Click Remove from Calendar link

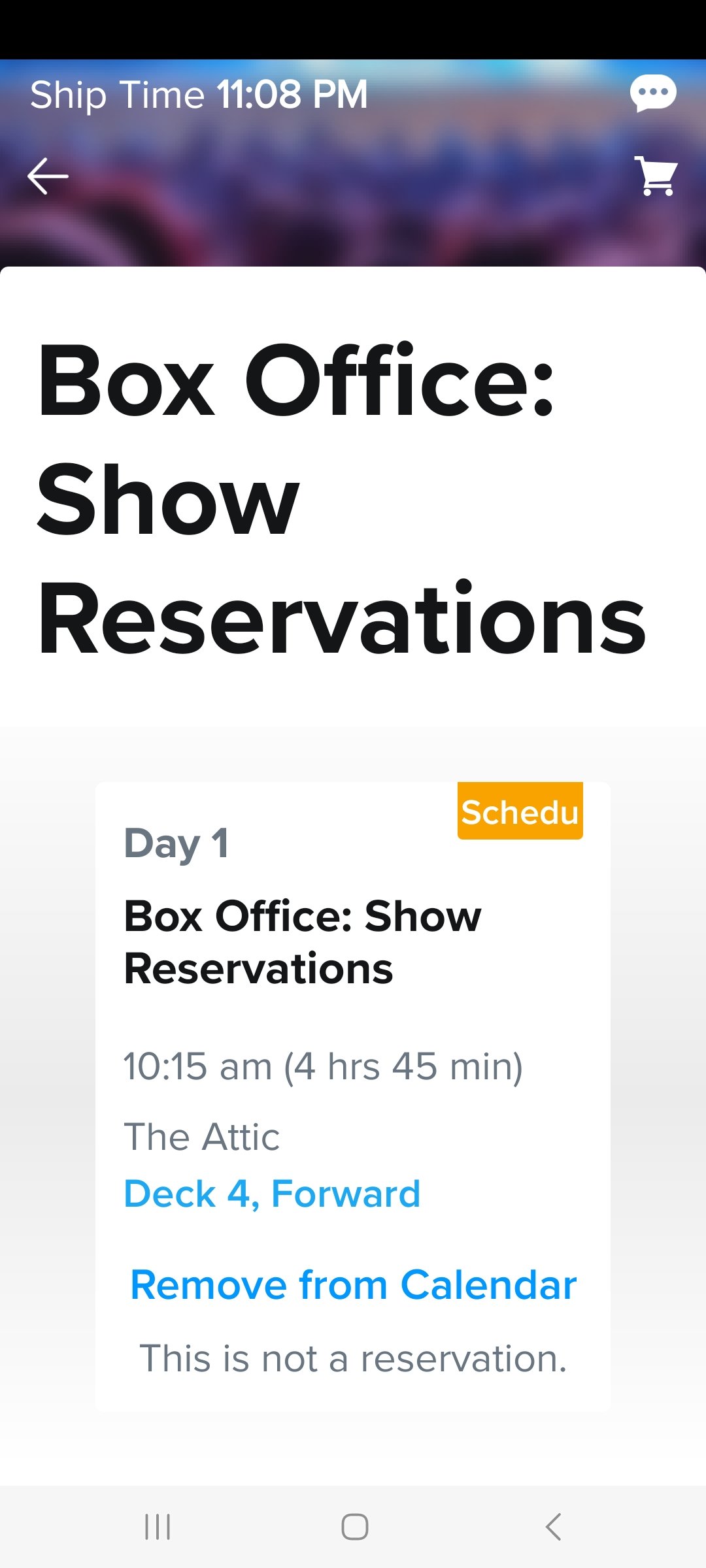(x=353, y=1285)
